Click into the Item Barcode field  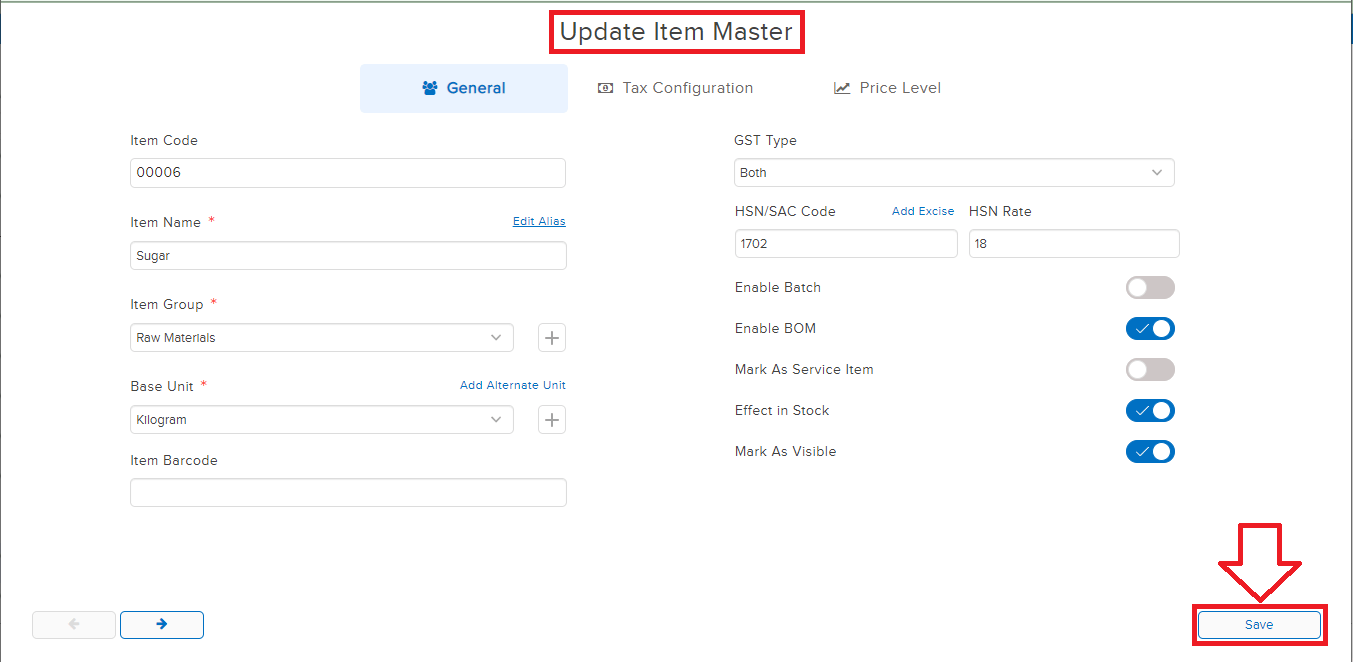click(348, 493)
